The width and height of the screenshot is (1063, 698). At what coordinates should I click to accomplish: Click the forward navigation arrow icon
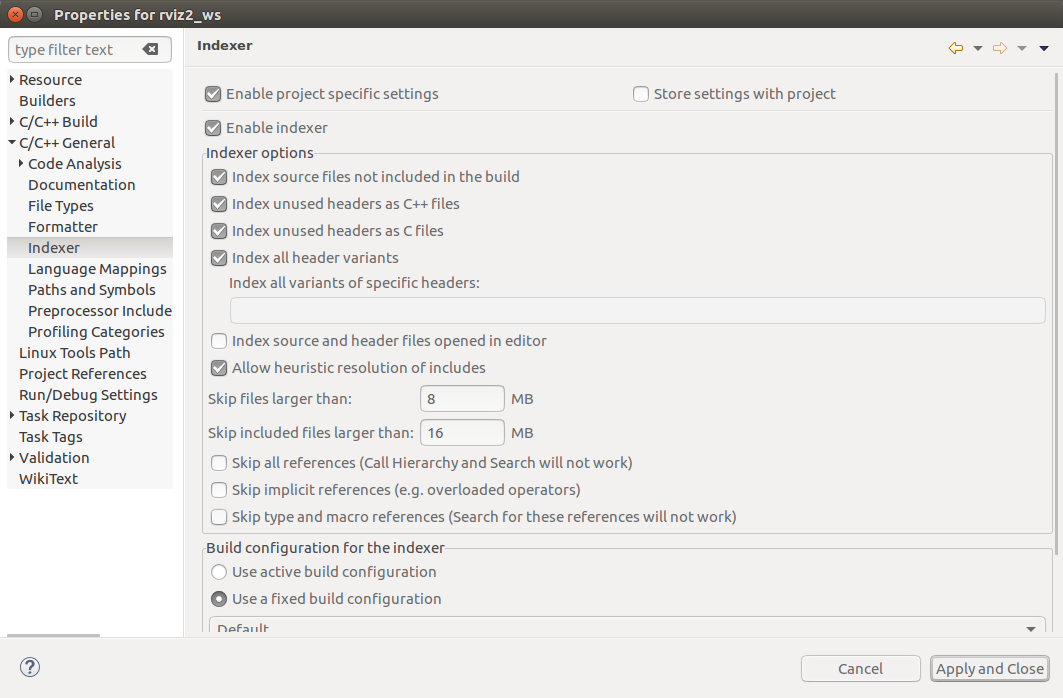pos(999,48)
